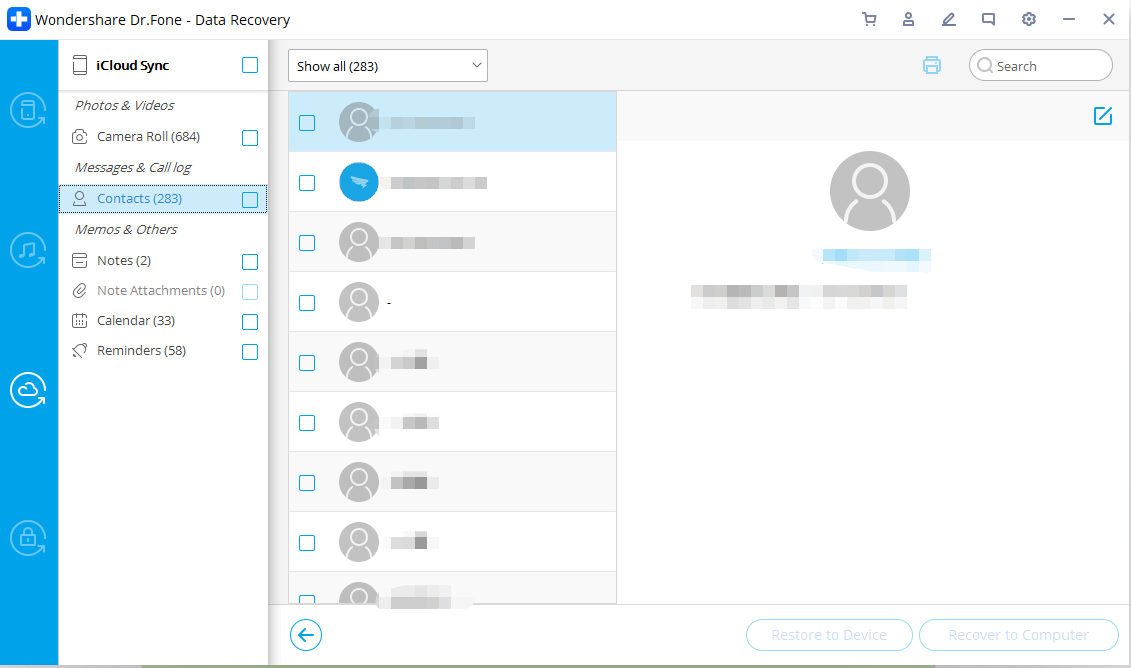Check the checkbox for the '-' contact
This screenshot has width=1131, height=668.
tap(307, 303)
